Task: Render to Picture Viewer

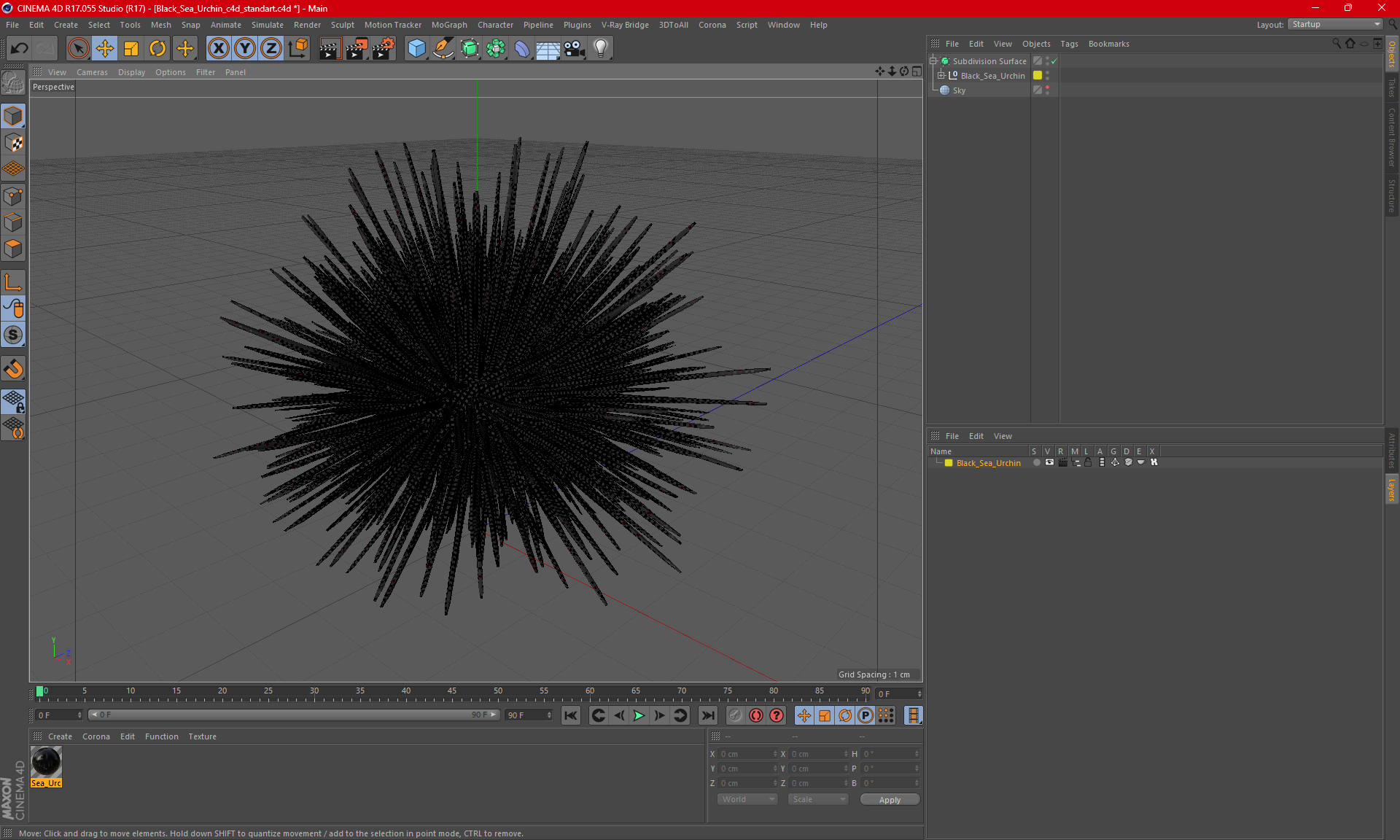Action: 357,49
